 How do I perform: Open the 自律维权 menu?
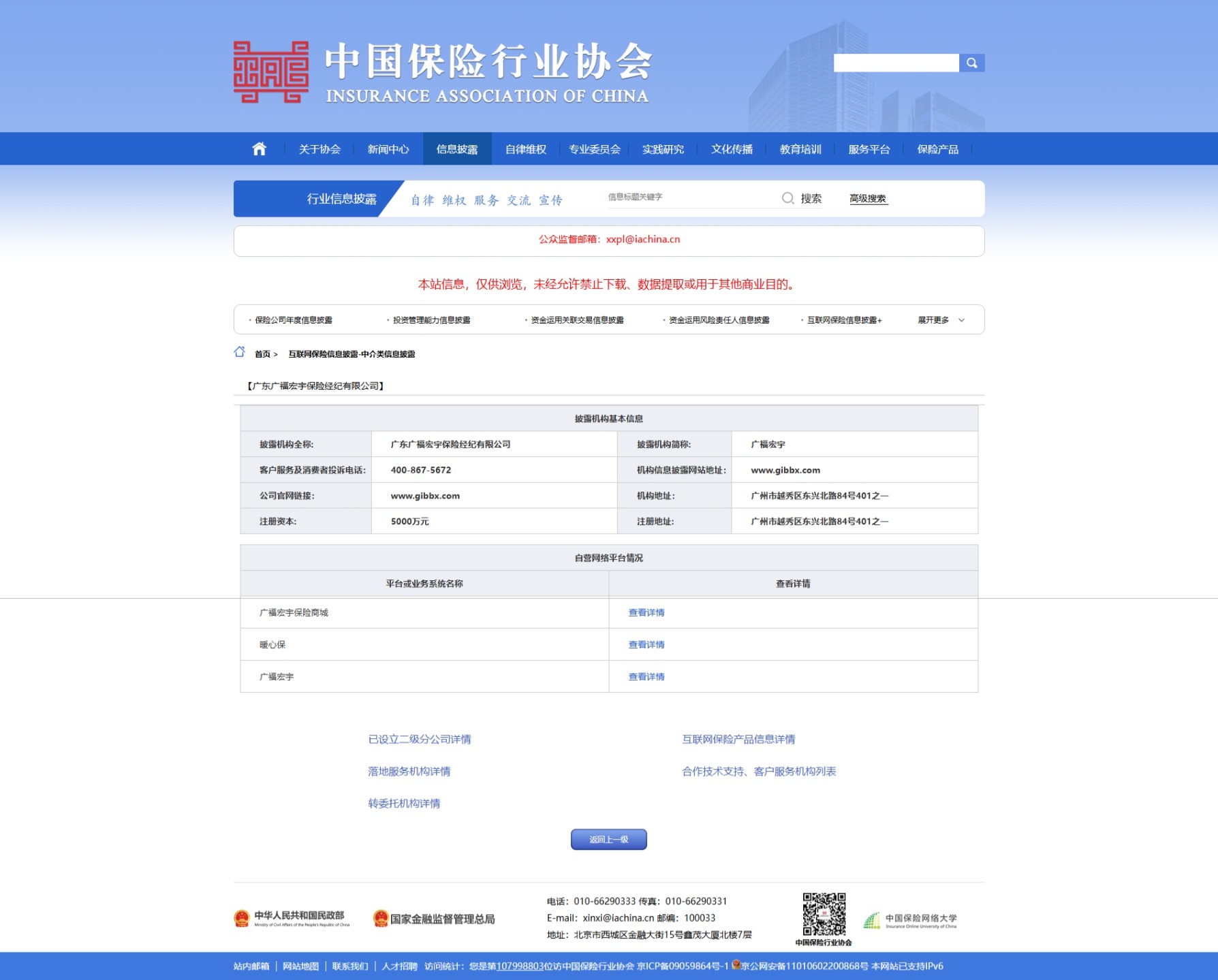526,149
